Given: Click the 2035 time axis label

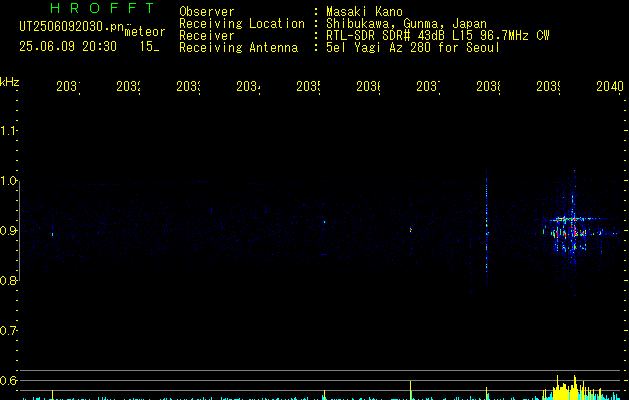Looking at the screenshot, I should click(308, 86).
